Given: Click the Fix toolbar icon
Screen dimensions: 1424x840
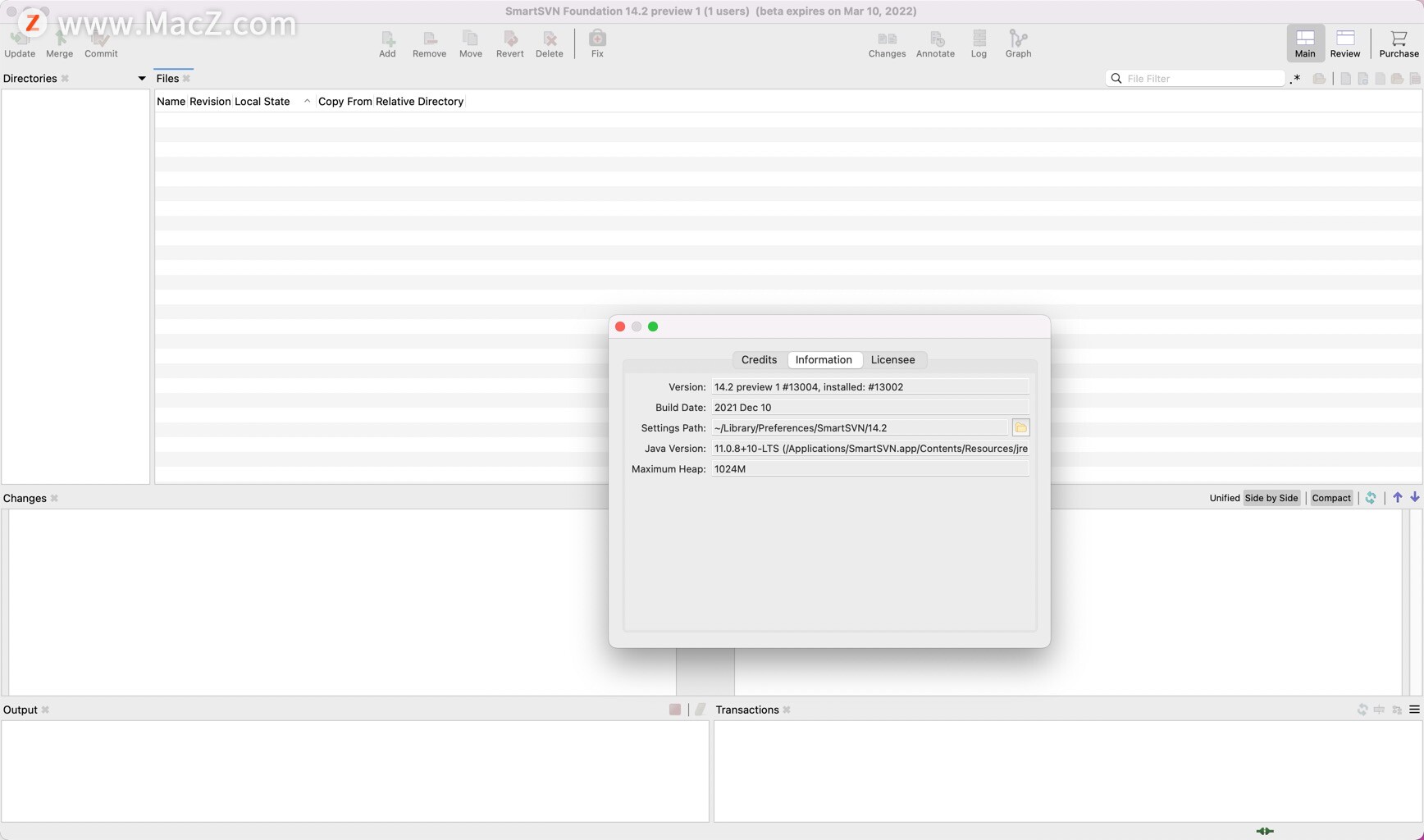Looking at the screenshot, I should pyautogui.click(x=597, y=43).
